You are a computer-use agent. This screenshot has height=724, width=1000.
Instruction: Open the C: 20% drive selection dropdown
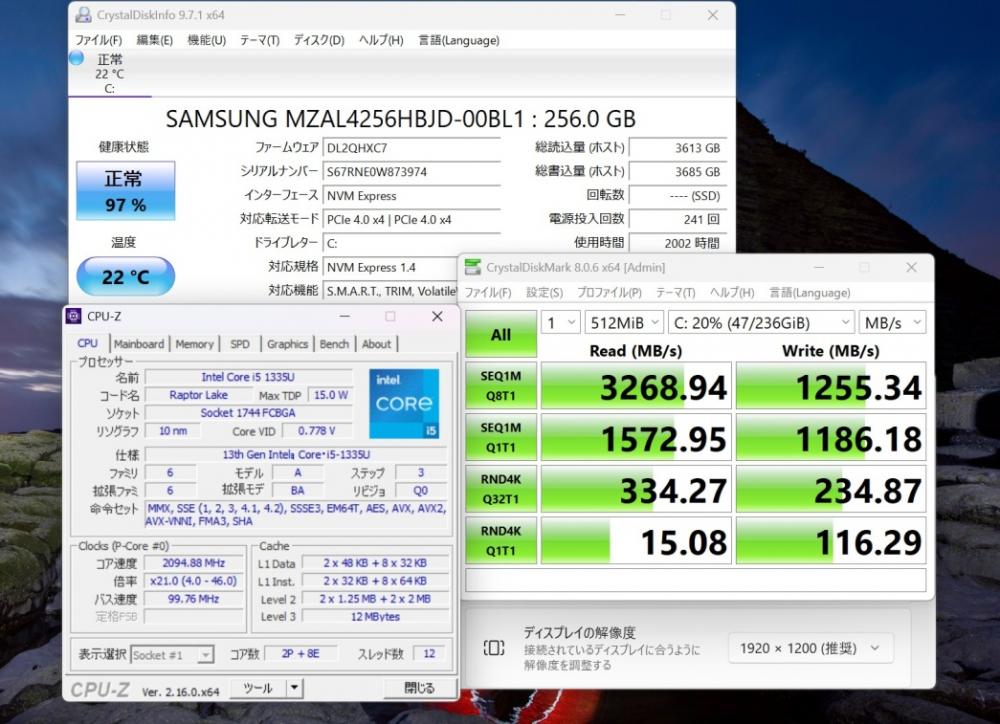tap(761, 323)
